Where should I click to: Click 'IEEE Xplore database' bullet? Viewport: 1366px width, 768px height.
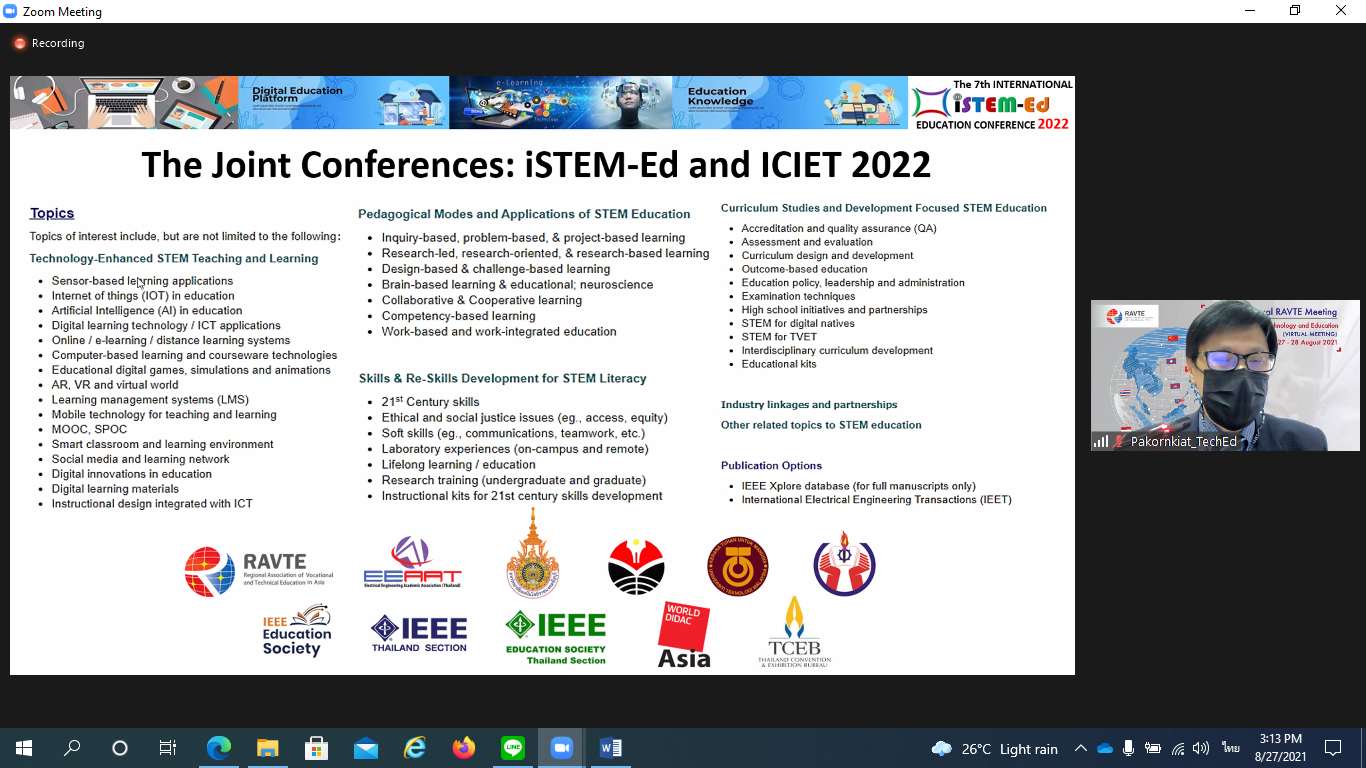(859, 486)
